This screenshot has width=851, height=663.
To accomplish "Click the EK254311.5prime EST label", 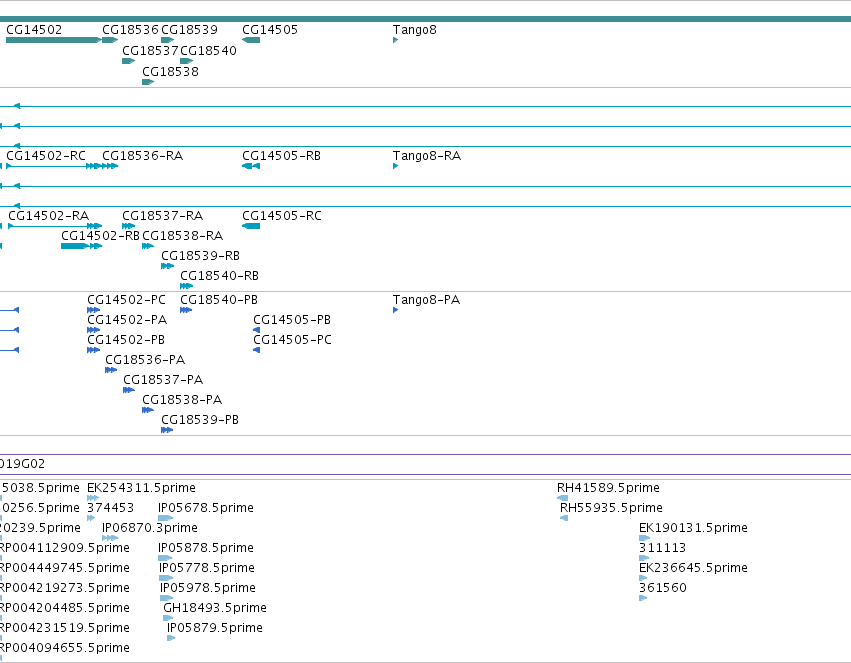I will pyautogui.click(x=141, y=488).
